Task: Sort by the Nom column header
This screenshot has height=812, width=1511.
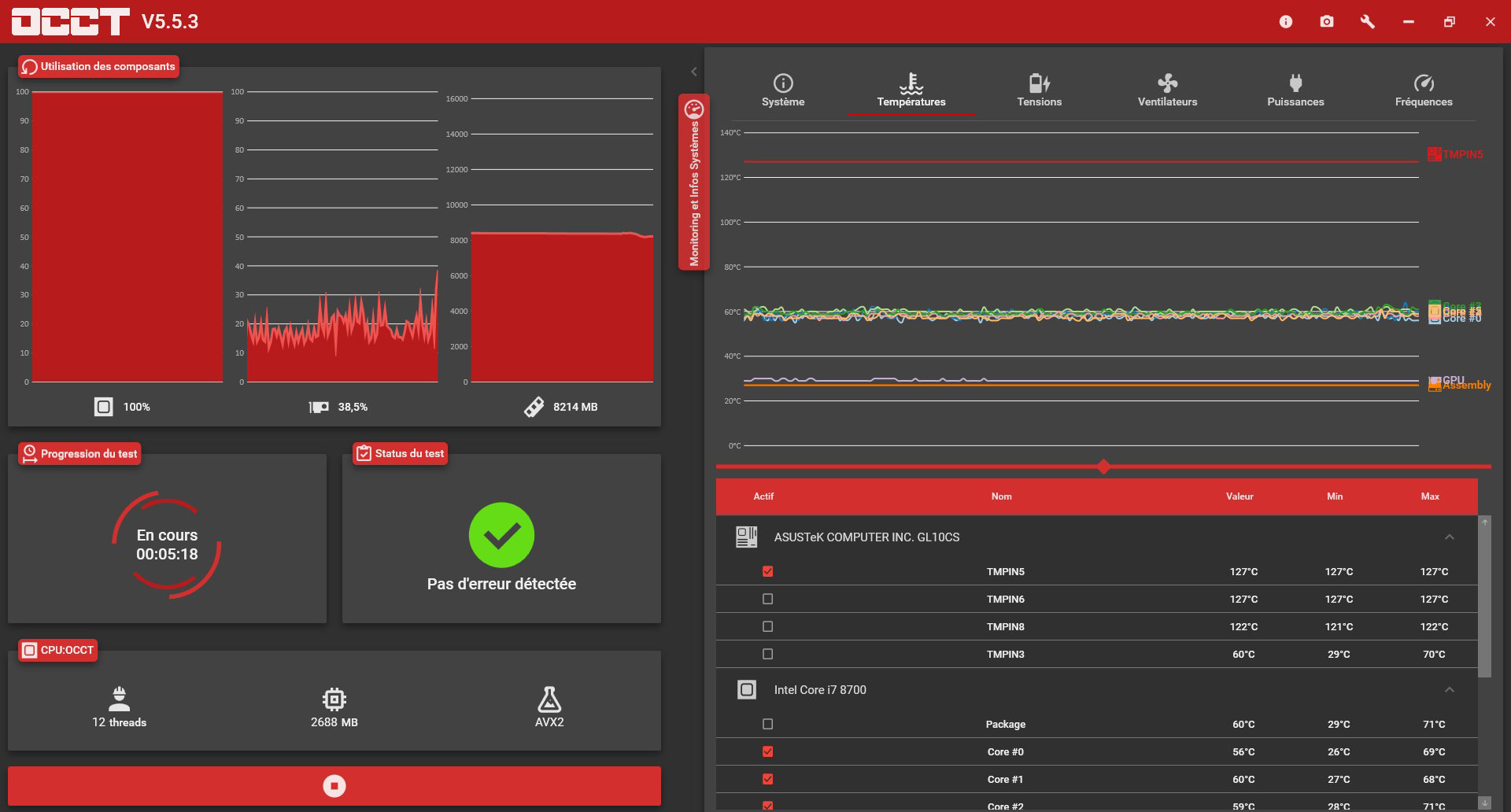Action: 1001,496
